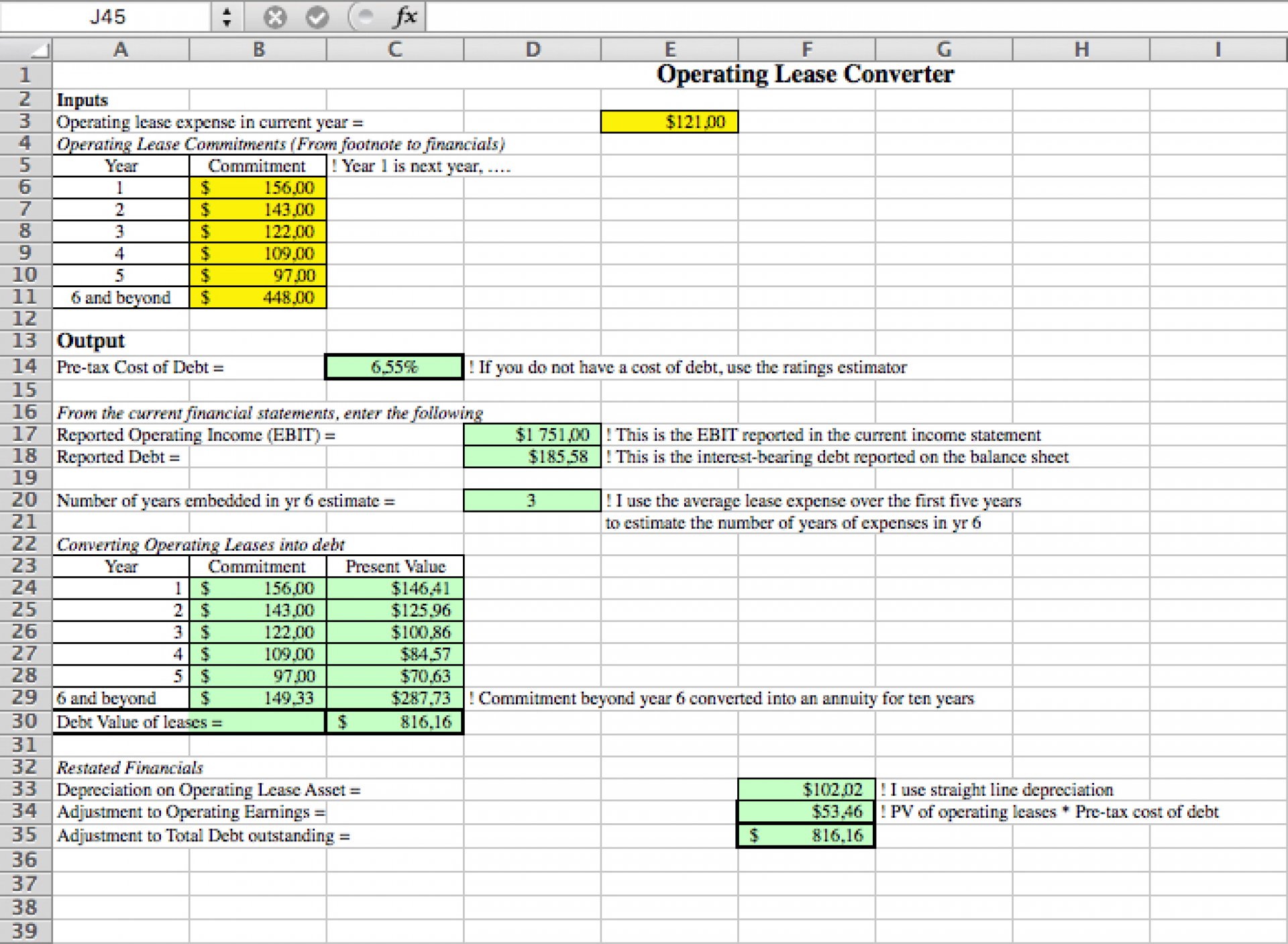Click the Operating Lease Converter title
Image resolution: width=1288 pixels, height=944 pixels.
pyautogui.click(x=805, y=74)
